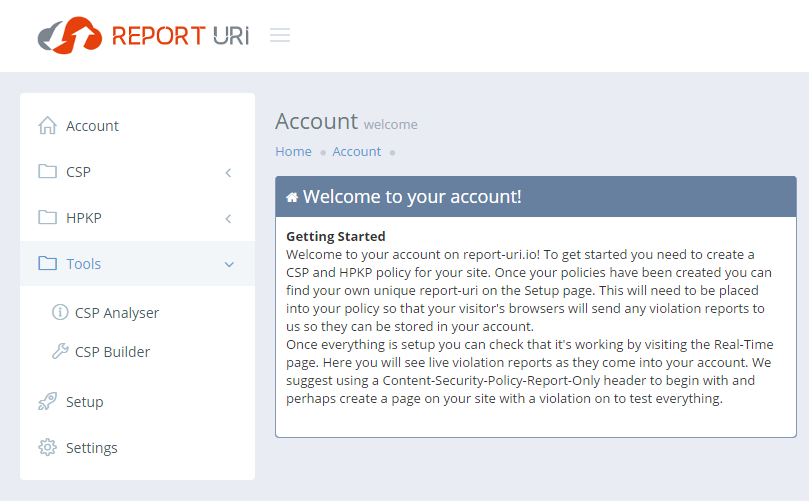Click the 'Getting Started' bold heading

click(336, 236)
